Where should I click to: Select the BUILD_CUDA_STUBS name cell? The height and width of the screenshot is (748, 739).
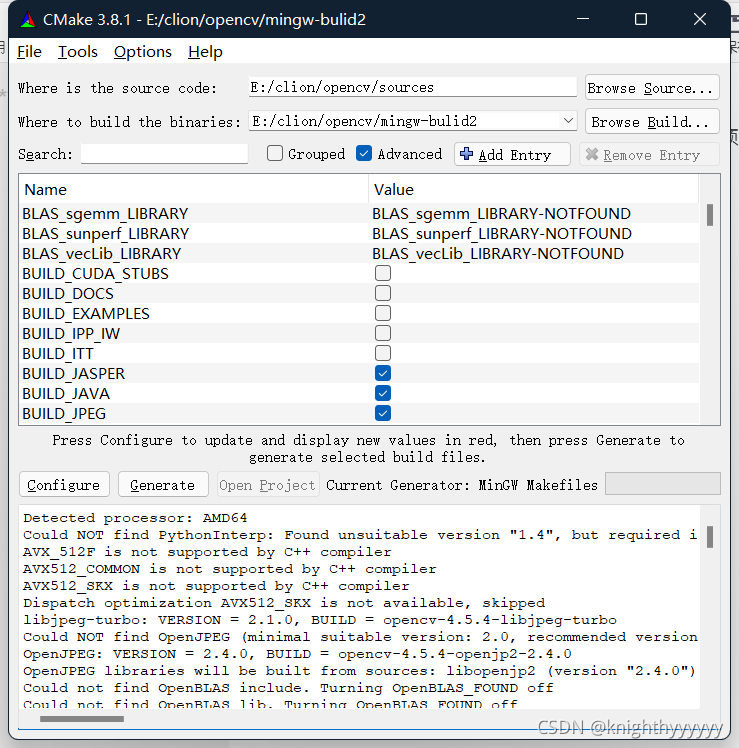click(194, 273)
